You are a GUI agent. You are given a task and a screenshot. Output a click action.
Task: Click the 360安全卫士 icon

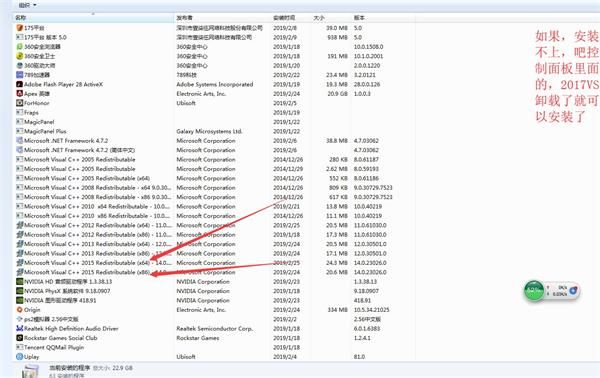pos(20,56)
